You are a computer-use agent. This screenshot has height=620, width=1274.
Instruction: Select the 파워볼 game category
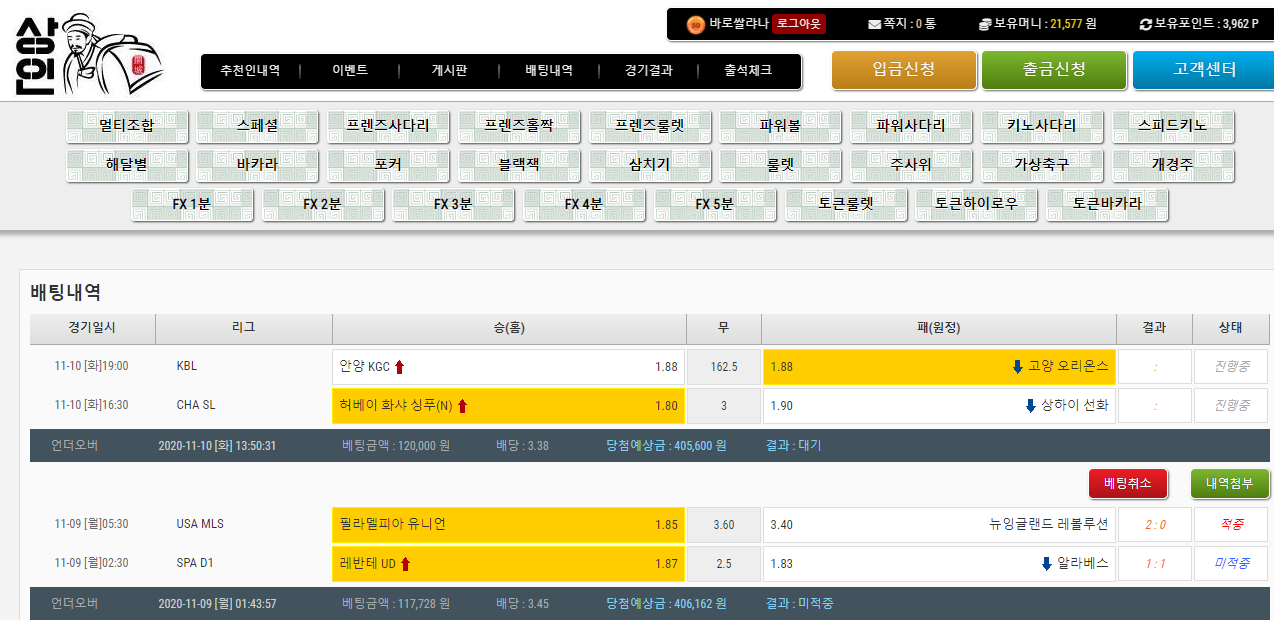pos(780,126)
